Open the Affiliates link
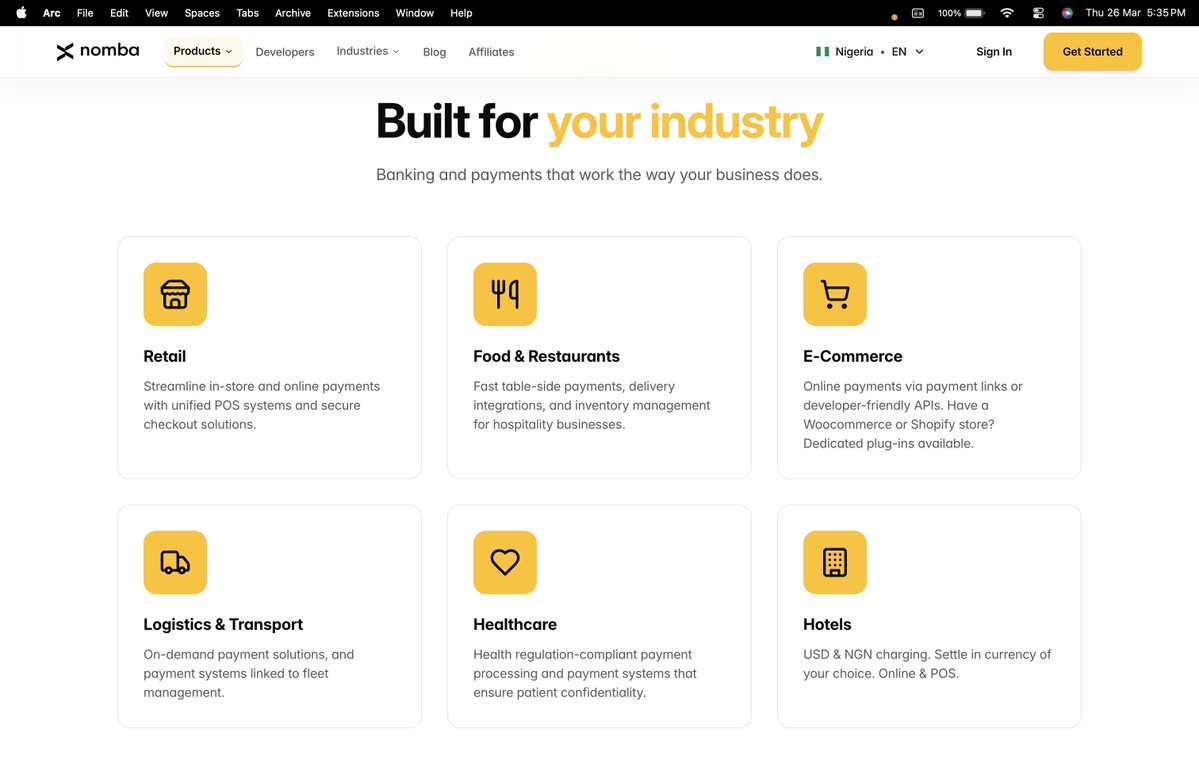The width and height of the screenshot is (1199, 779). (x=491, y=52)
